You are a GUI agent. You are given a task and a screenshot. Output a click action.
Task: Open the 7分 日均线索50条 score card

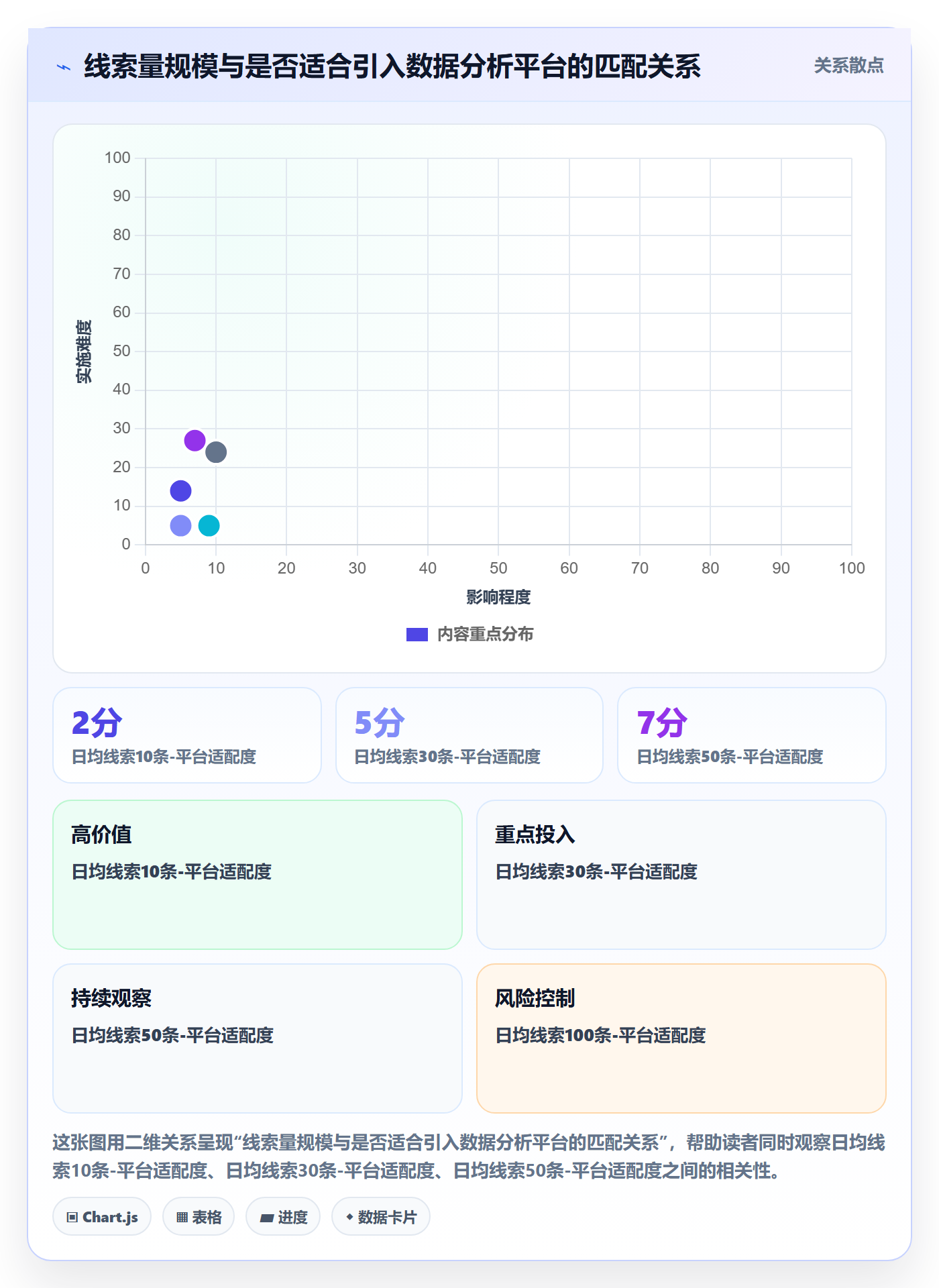coord(752,735)
